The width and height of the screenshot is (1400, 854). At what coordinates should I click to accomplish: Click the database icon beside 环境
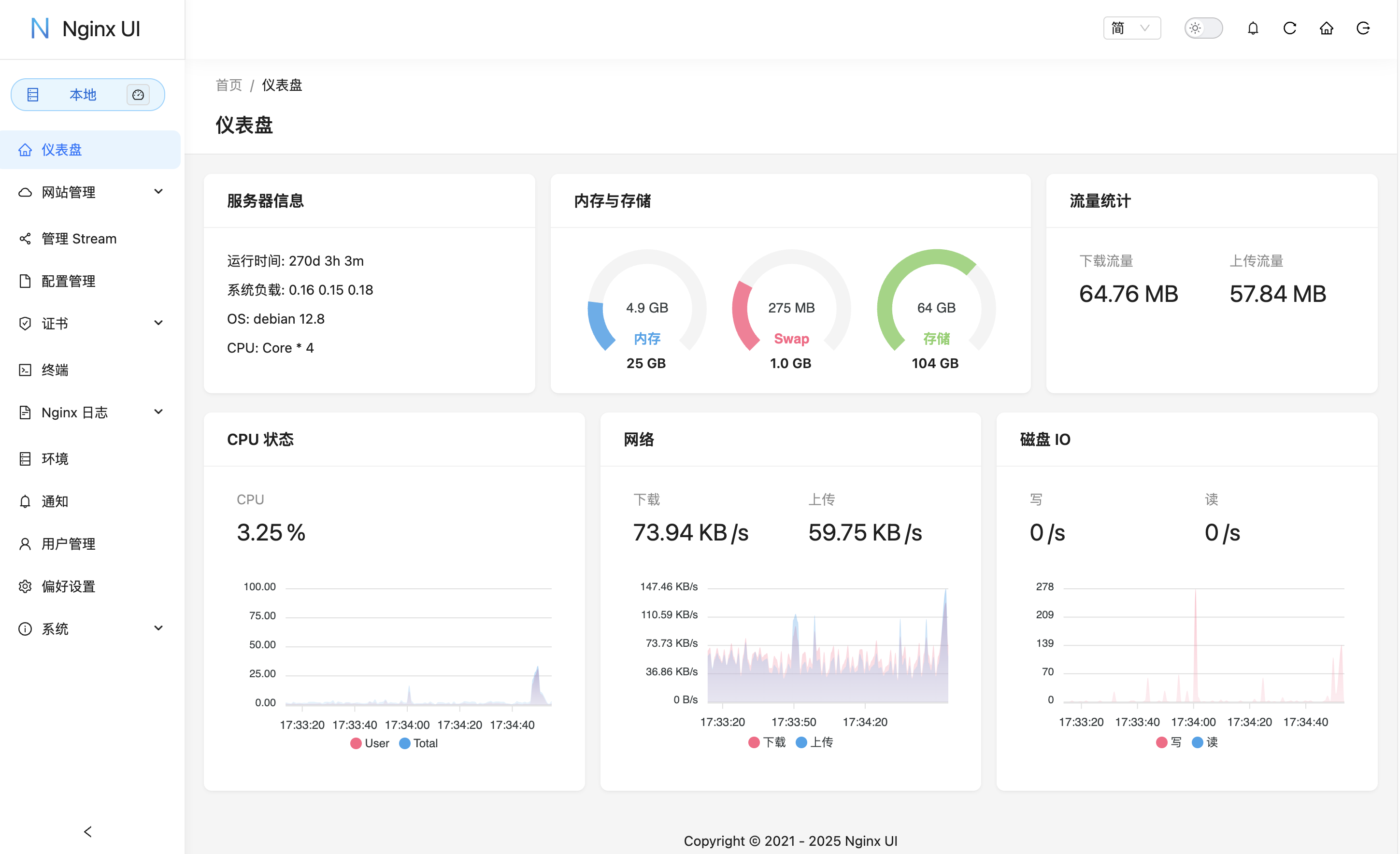coord(25,458)
